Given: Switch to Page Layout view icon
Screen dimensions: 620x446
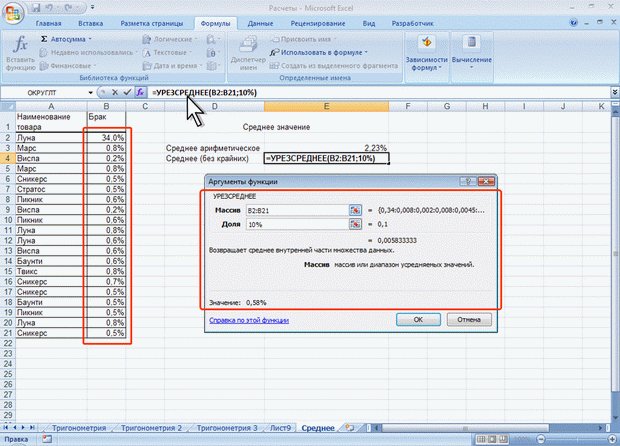Looking at the screenshot, I should (492, 439).
